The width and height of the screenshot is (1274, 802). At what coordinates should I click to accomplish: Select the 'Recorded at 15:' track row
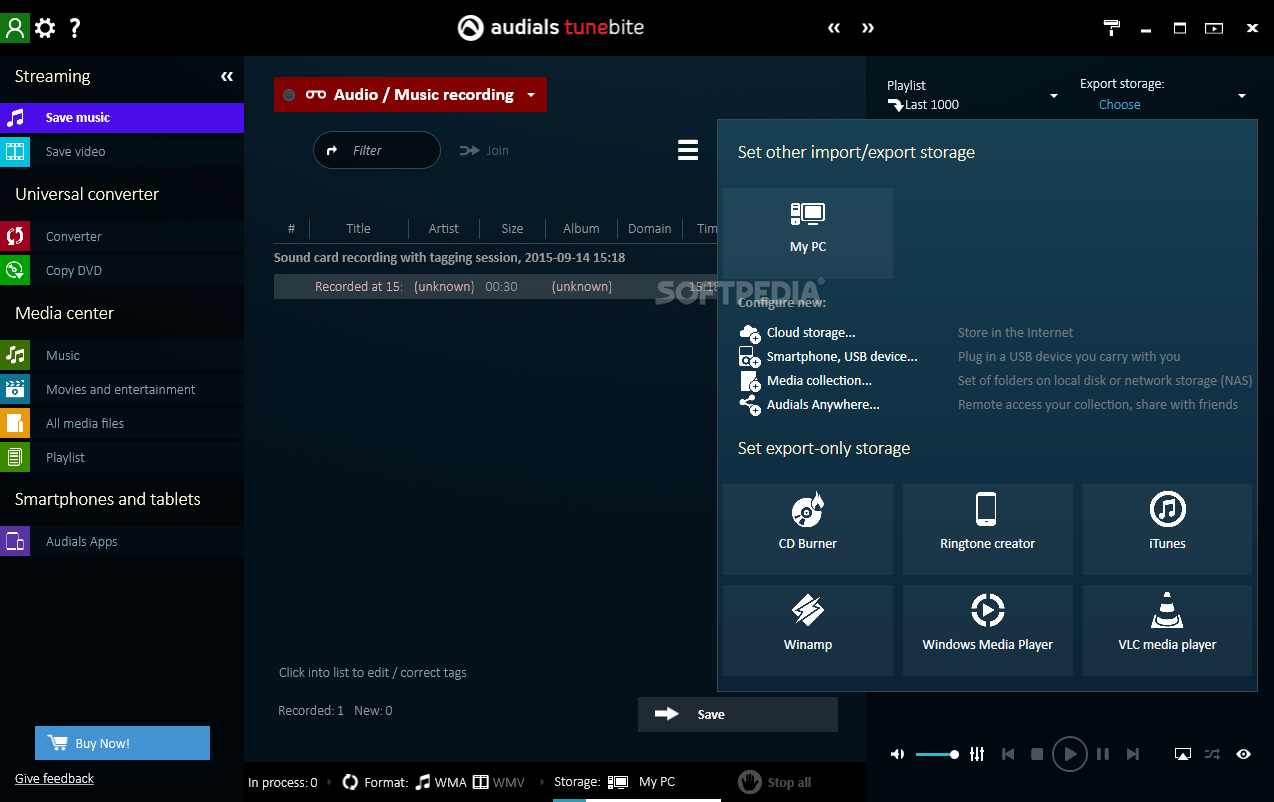(x=496, y=287)
